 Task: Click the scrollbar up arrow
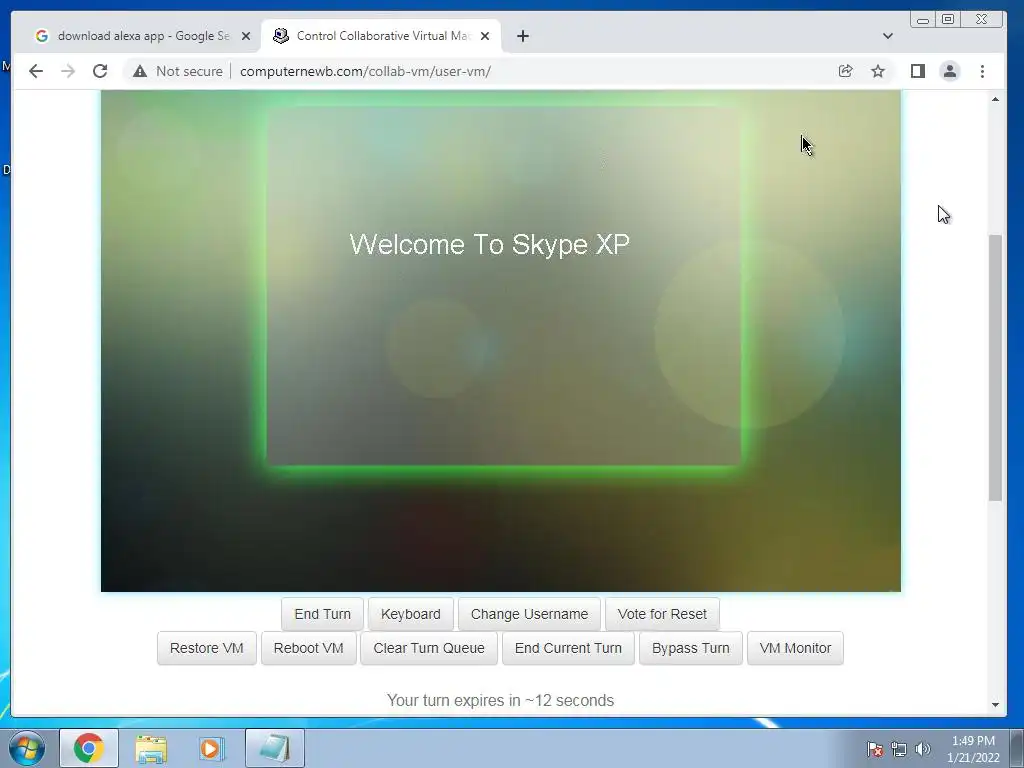pos(995,99)
